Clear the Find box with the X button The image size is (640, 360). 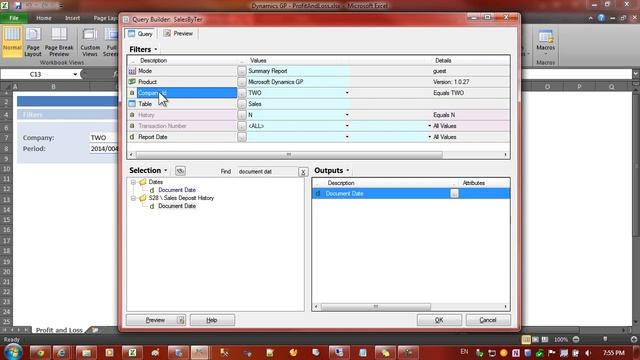(303, 172)
